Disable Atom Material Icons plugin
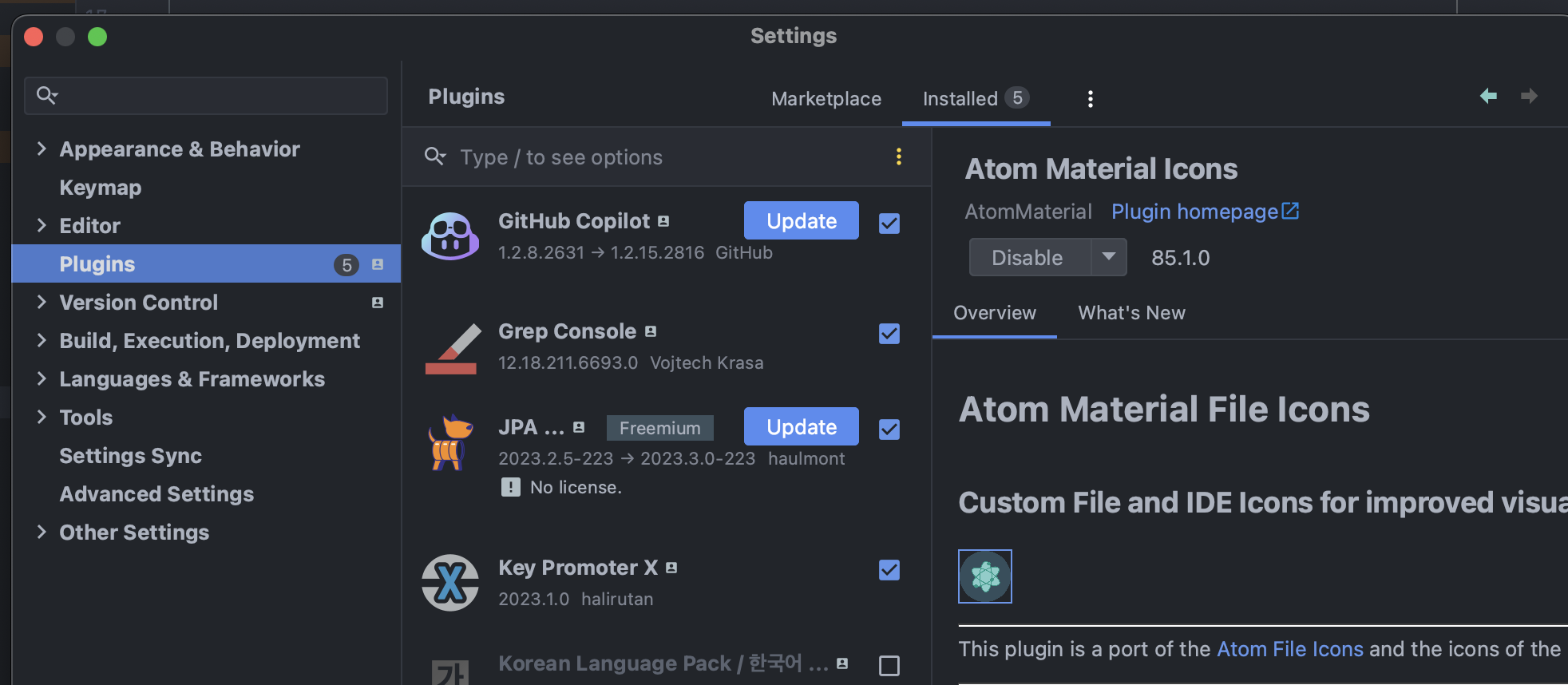 pos(1030,257)
